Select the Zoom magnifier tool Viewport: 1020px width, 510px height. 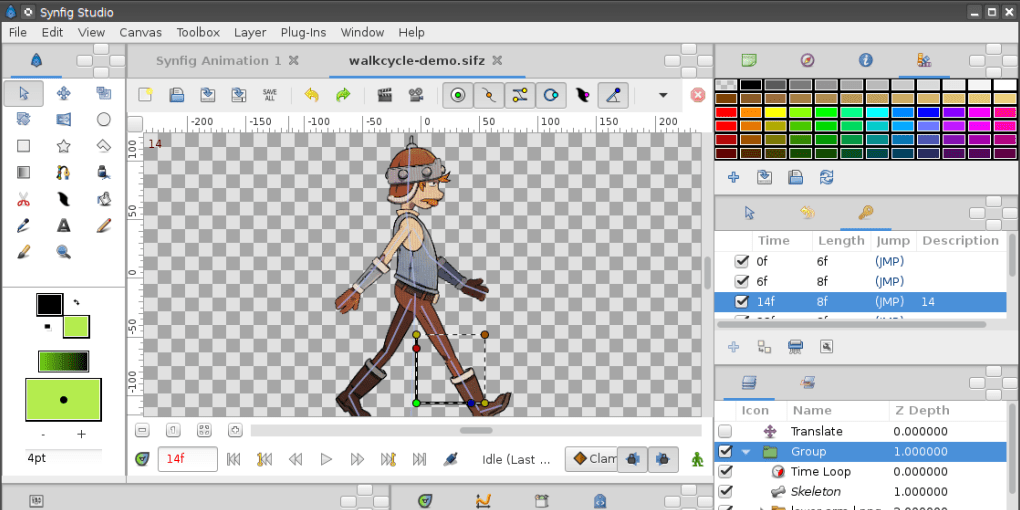(x=64, y=251)
